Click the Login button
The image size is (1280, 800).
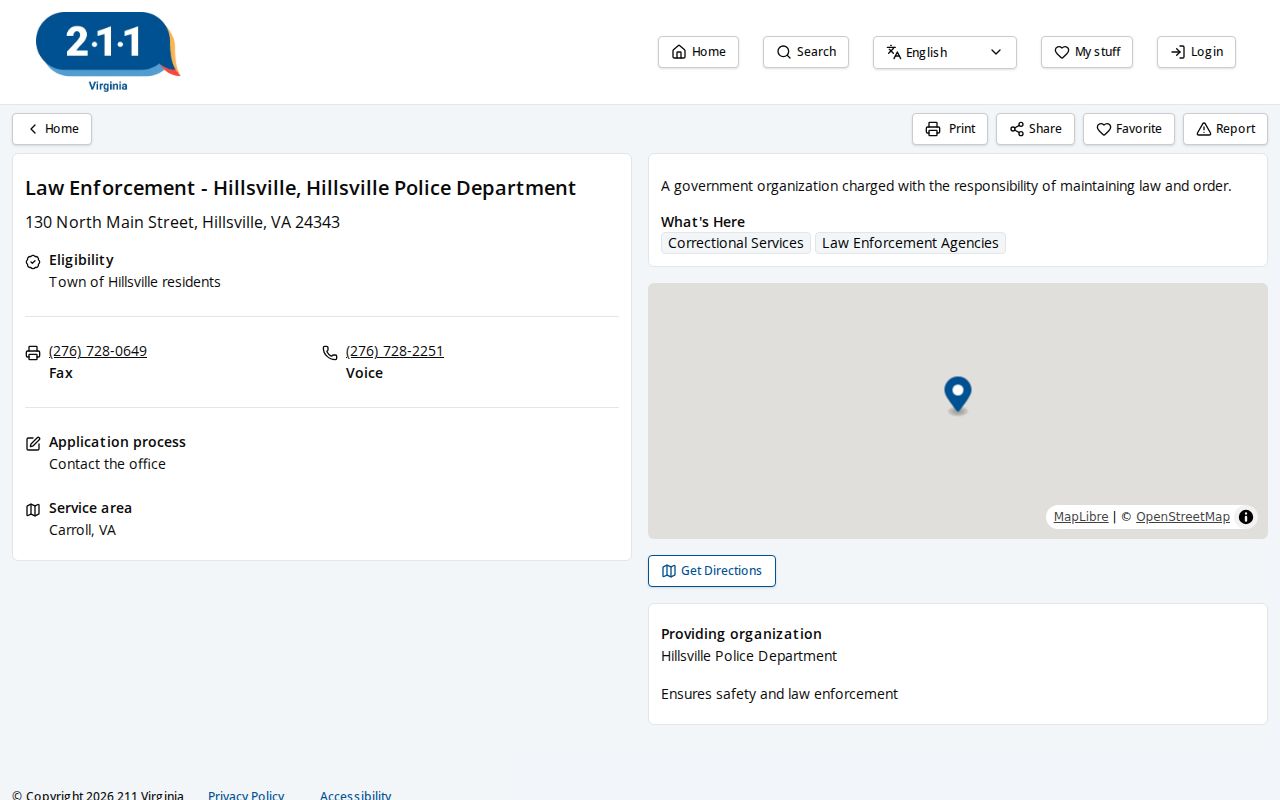1196,52
